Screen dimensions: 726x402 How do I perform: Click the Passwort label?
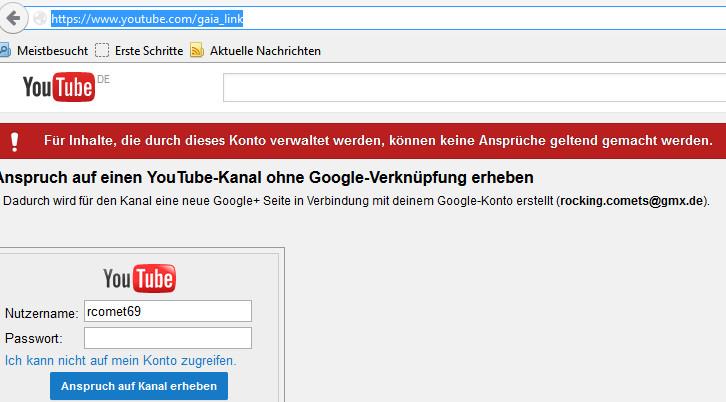(x=33, y=339)
